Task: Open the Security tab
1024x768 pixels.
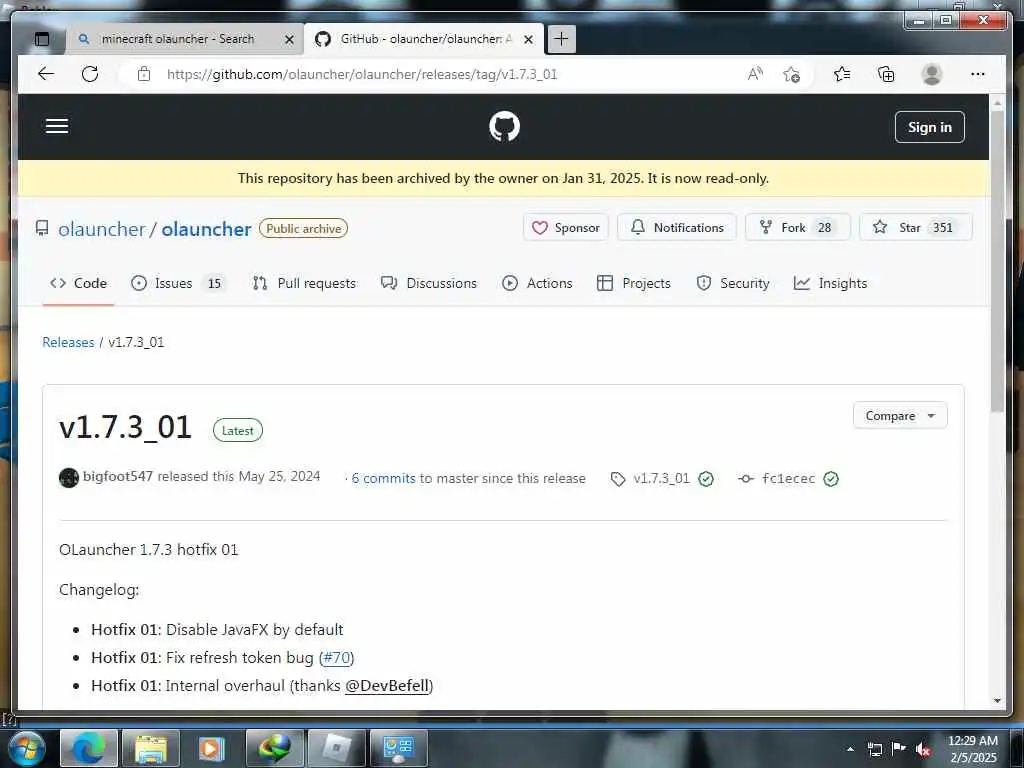Action: pyautogui.click(x=733, y=283)
